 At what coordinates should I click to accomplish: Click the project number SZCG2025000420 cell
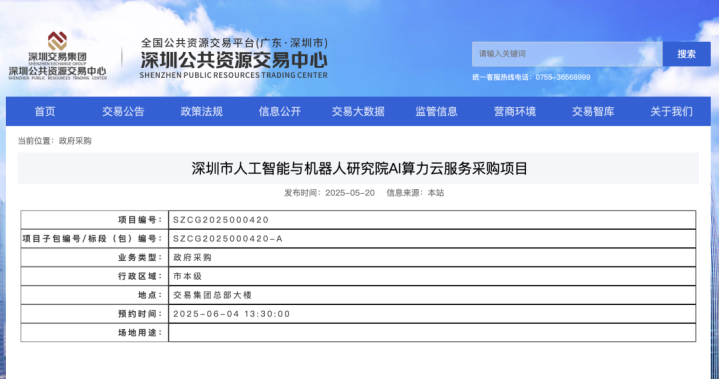(x=432, y=220)
